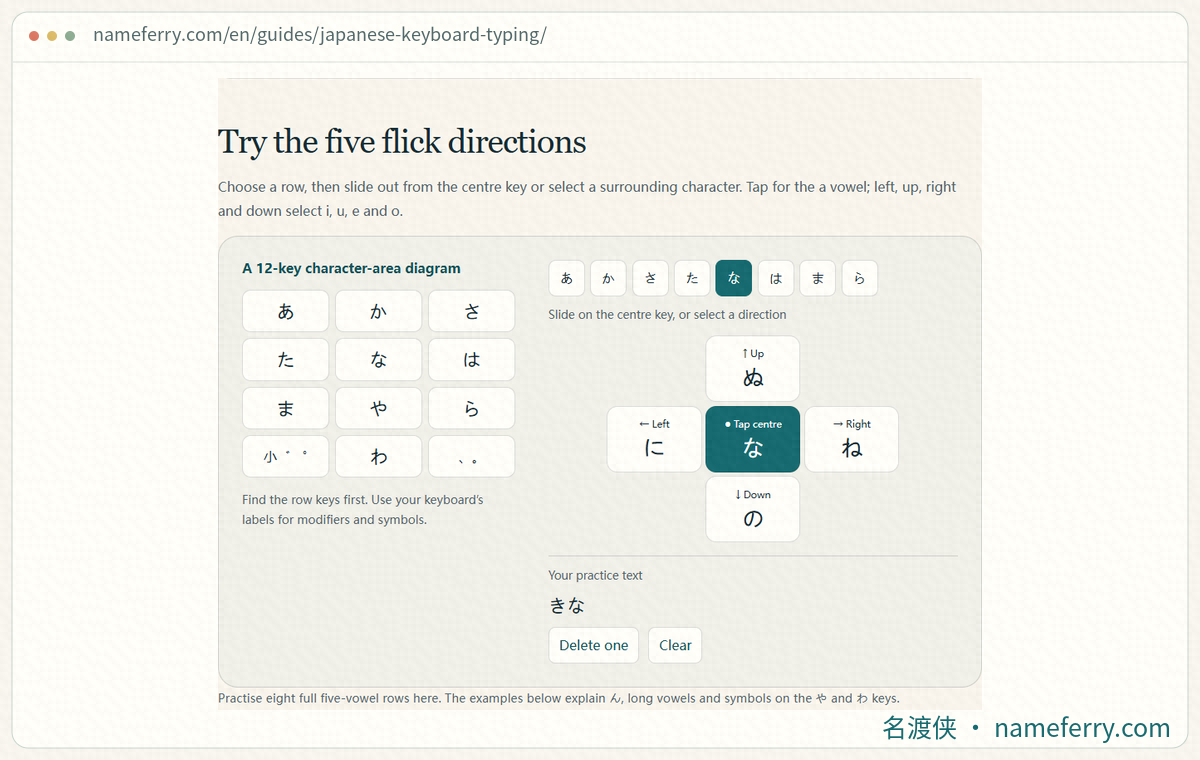The width and height of the screenshot is (1200, 760).
Task: Click the browser address bar URL
Action: (x=320, y=35)
